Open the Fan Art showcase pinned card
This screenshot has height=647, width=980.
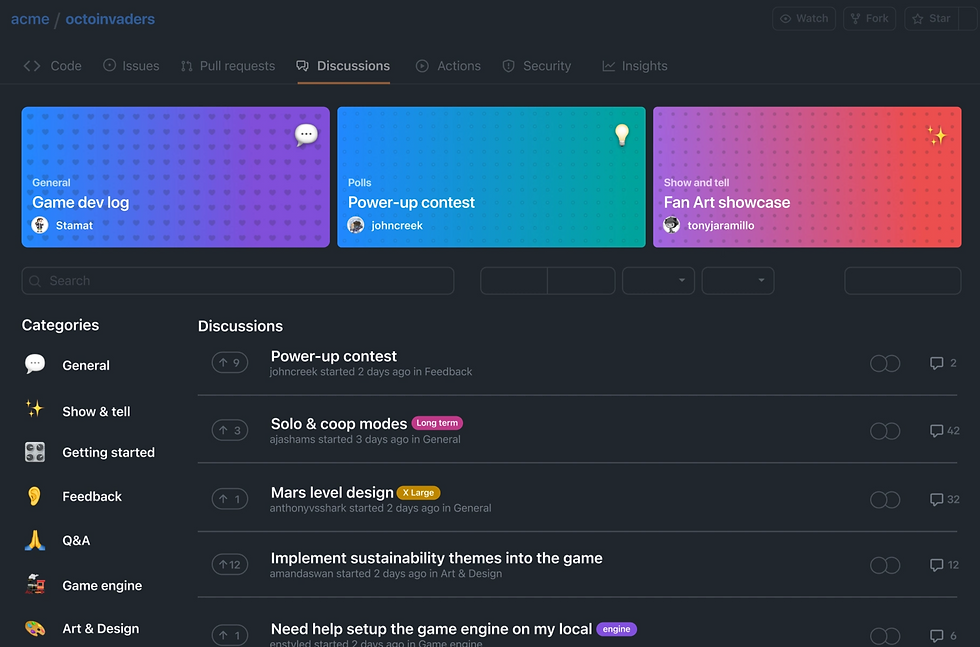[807, 177]
